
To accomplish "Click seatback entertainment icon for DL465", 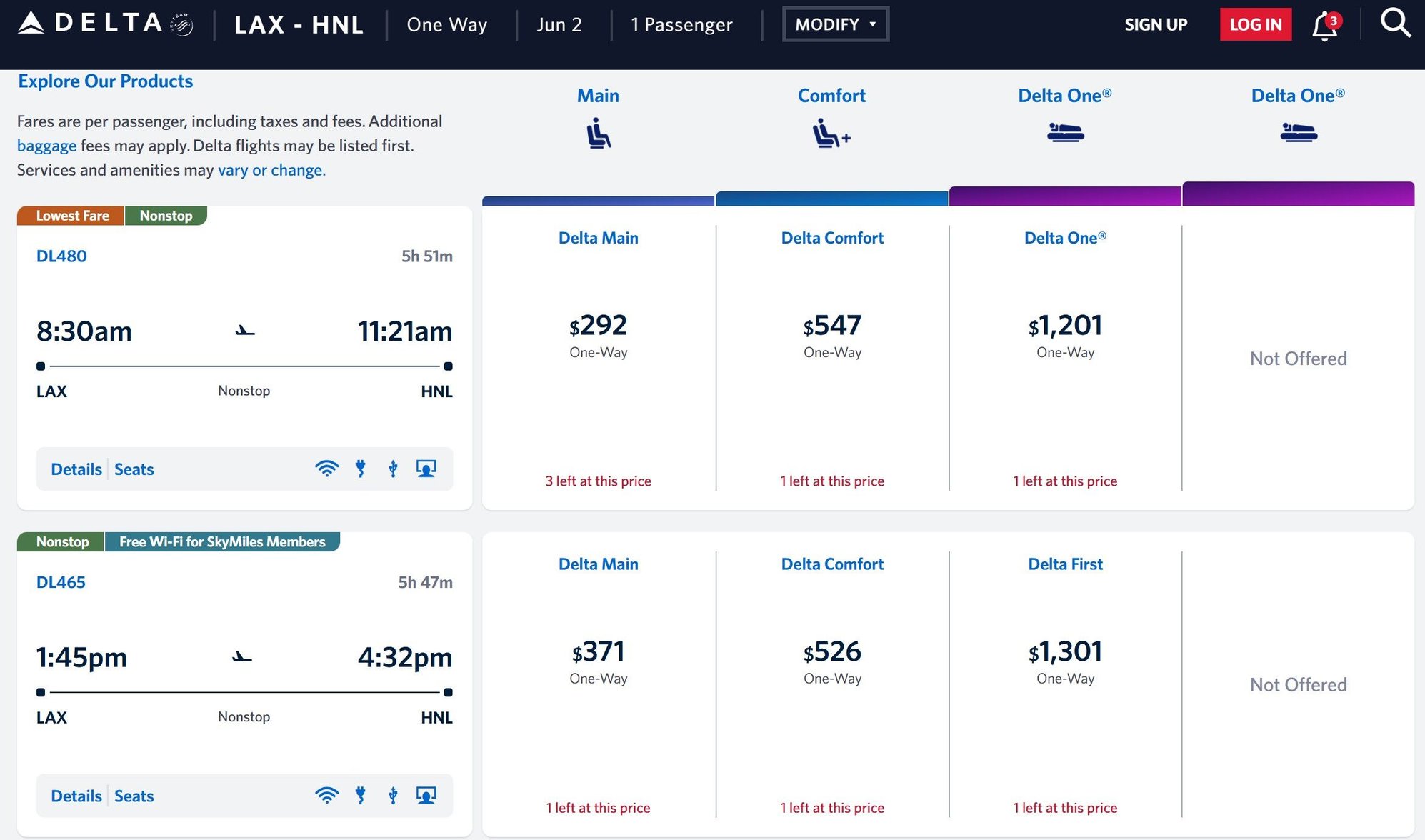I will click(x=426, y=795).
